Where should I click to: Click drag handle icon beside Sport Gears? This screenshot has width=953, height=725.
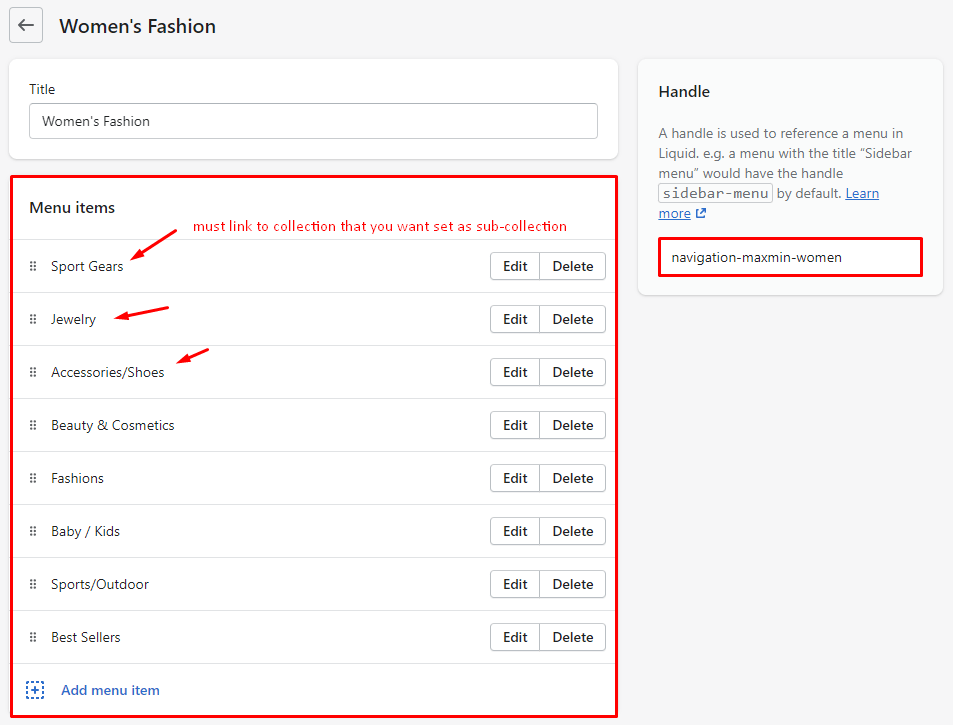[33, 267]
